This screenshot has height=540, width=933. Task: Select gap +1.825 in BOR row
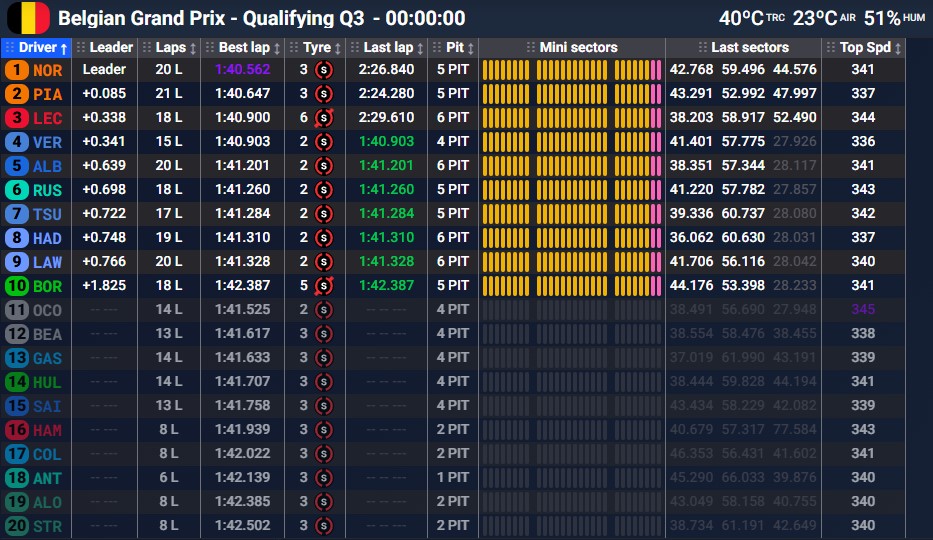pyautogui.click(x=104, y=285)
